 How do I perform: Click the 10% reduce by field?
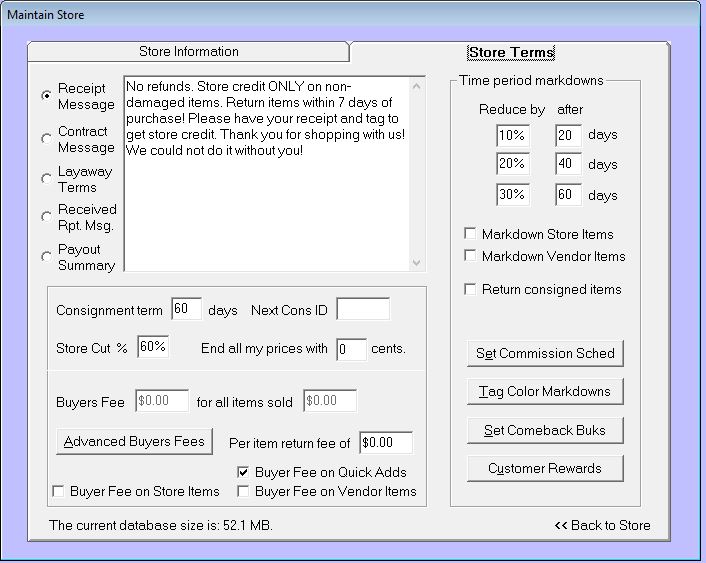click(513, 136)
